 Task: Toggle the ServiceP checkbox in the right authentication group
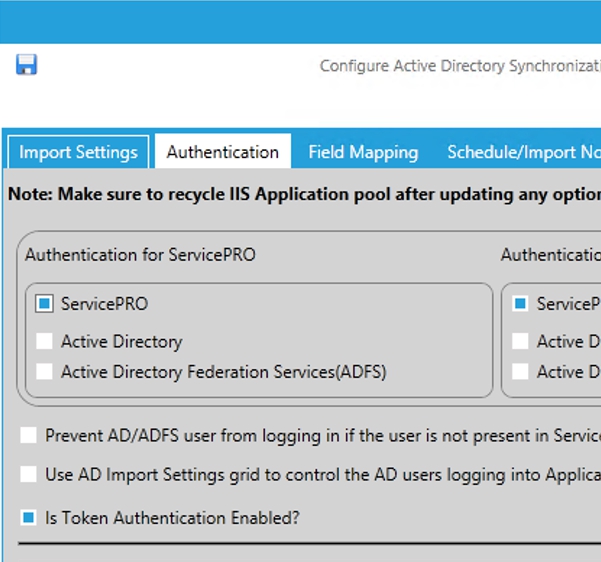pos(520,304)
